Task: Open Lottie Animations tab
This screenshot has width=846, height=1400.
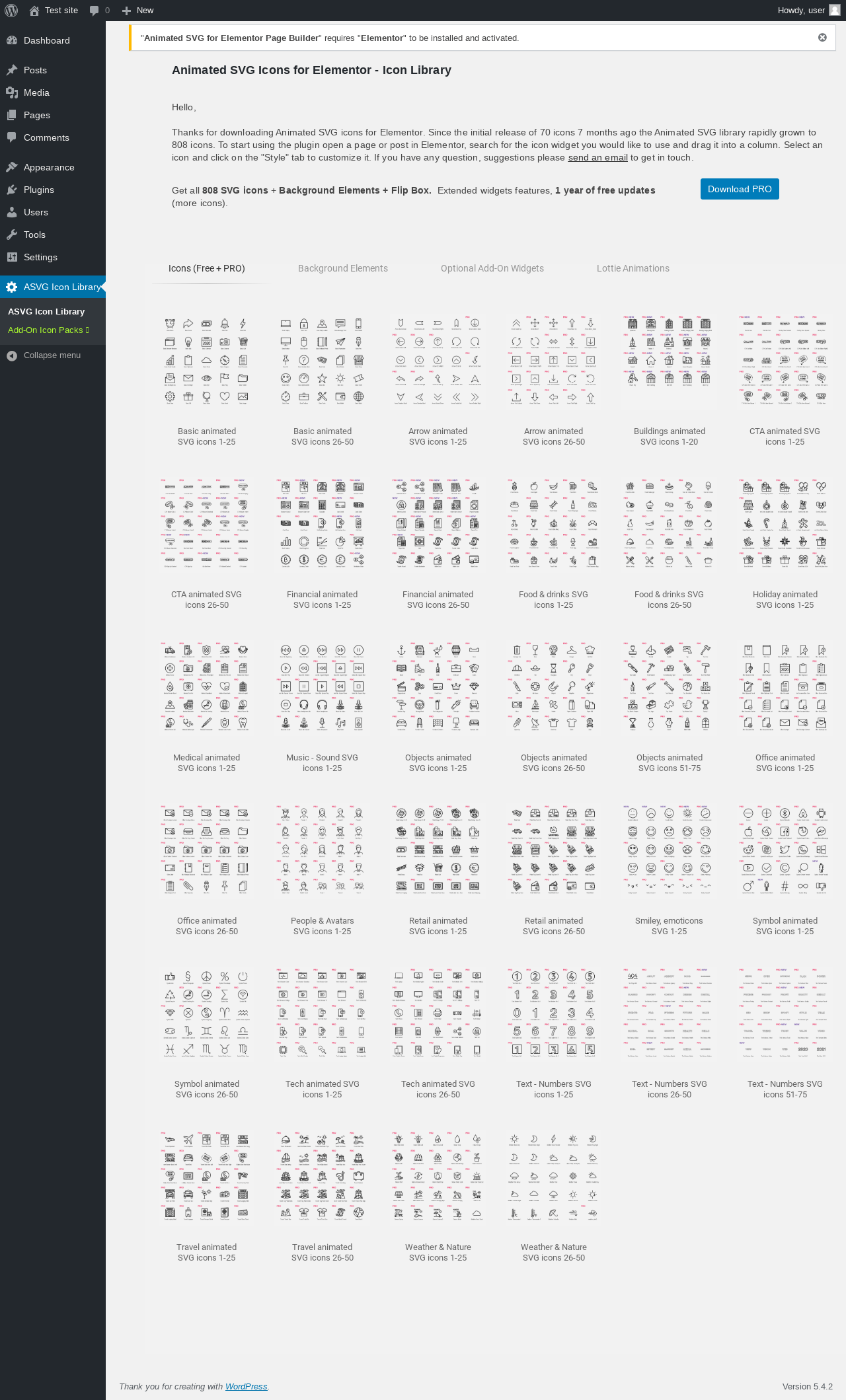Action: pos(633,268)
